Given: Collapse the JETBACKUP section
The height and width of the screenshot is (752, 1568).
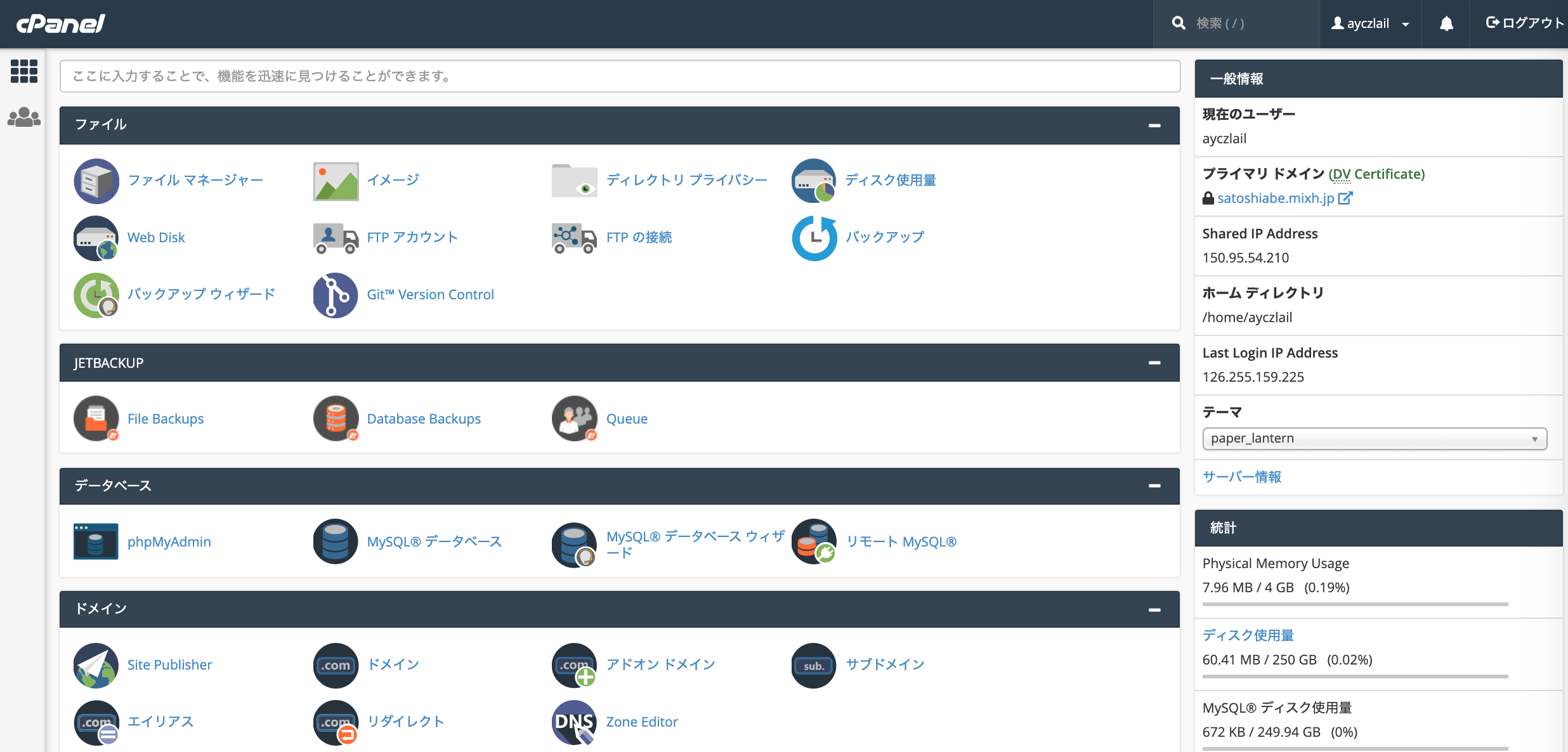Looking at the screenshot, I should click(x=1154, y=363).
